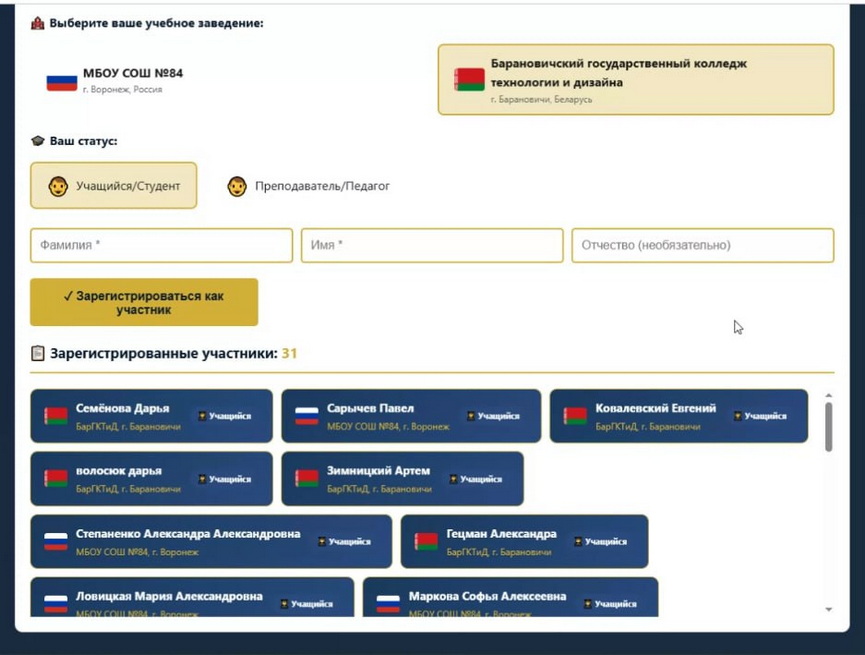This screenshot has width=865, height=655.
Task: Click Belarus flag on Барановичский колледж option
Action: click(469, 80)
